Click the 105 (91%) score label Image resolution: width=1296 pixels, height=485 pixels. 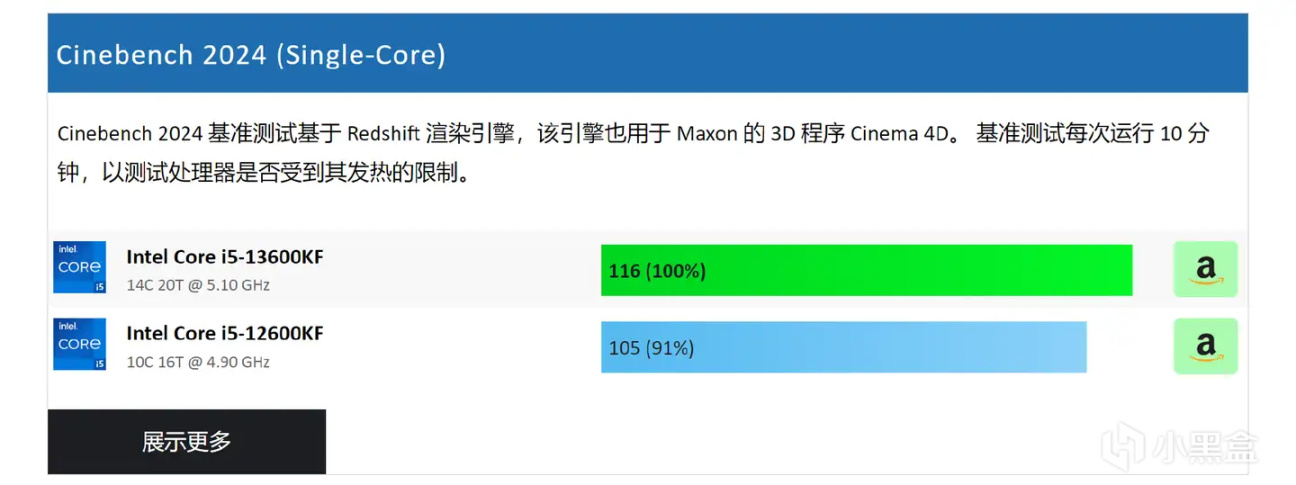(x=651, y=348)
